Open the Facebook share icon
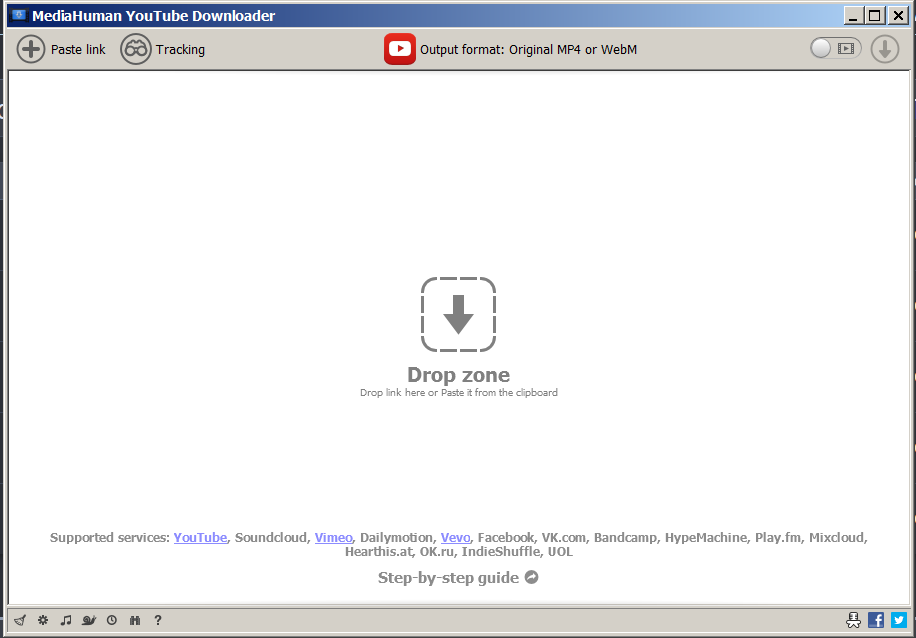The image size is (916, 638). [876, 620]
